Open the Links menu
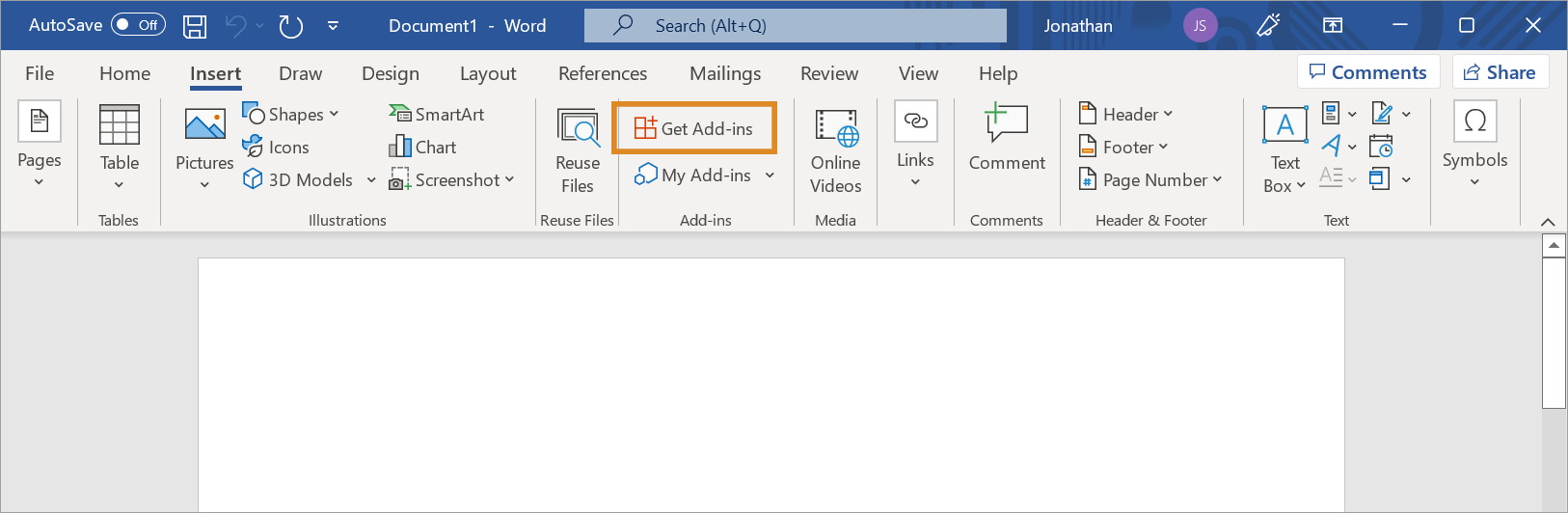This screenshot has height=513, width=1568. pyautogui.click(x=915, y=145)
